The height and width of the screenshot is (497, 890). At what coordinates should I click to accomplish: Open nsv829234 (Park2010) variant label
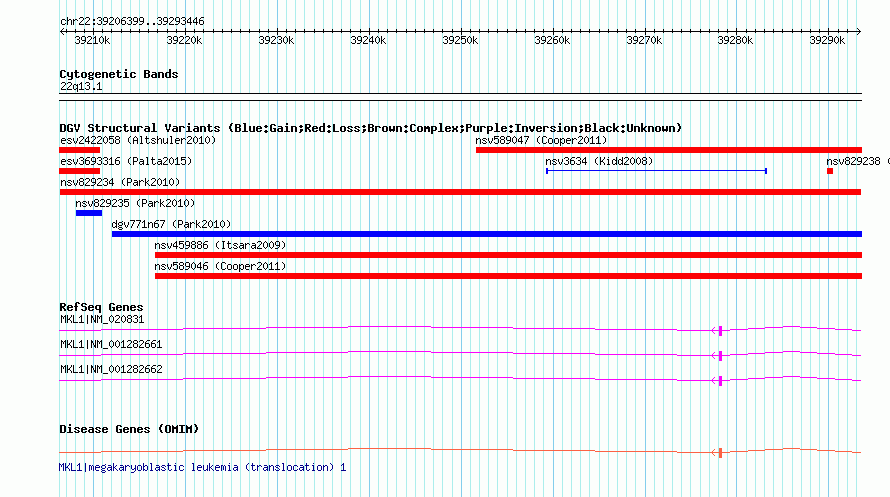[120, 182]
